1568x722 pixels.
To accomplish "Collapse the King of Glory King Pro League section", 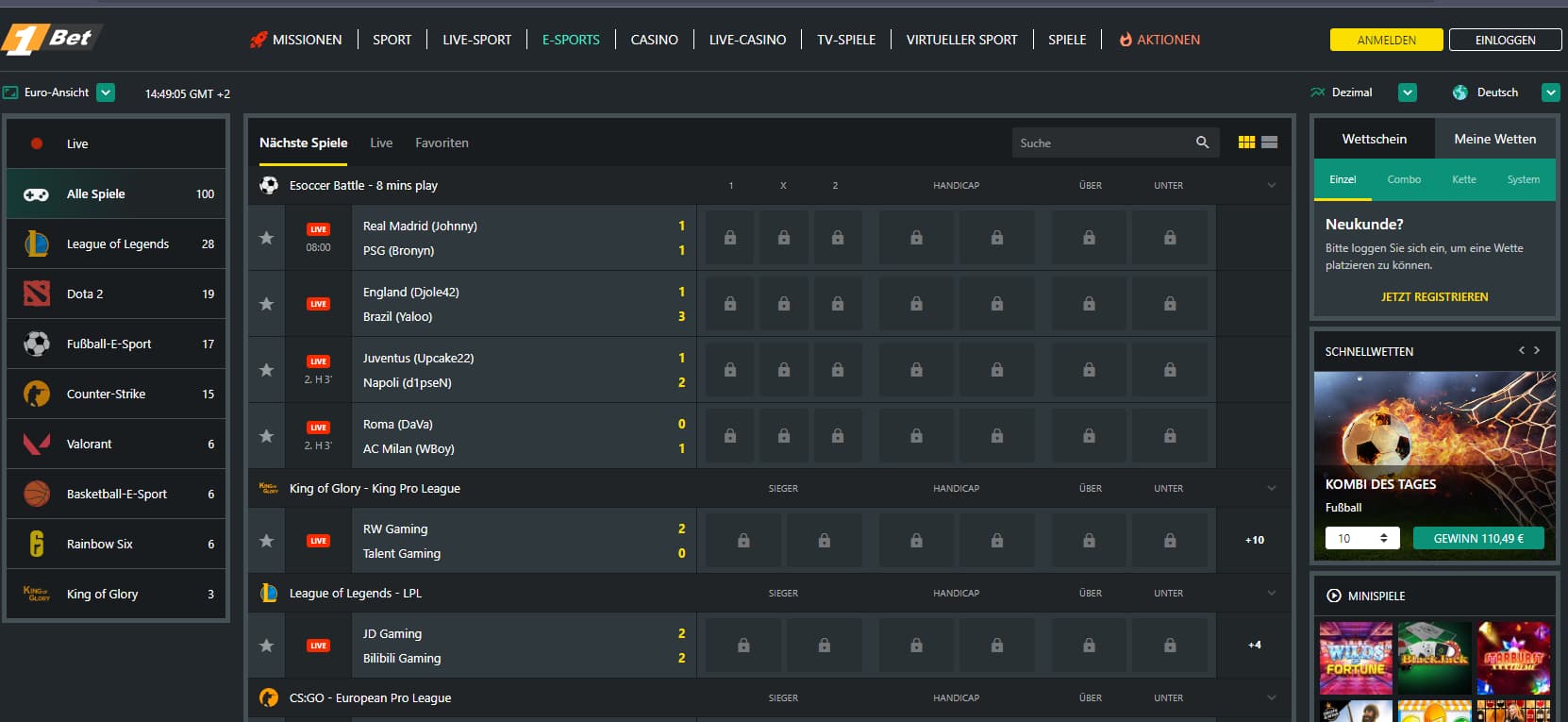I will pyautogui.click(x=1271, y=488).
